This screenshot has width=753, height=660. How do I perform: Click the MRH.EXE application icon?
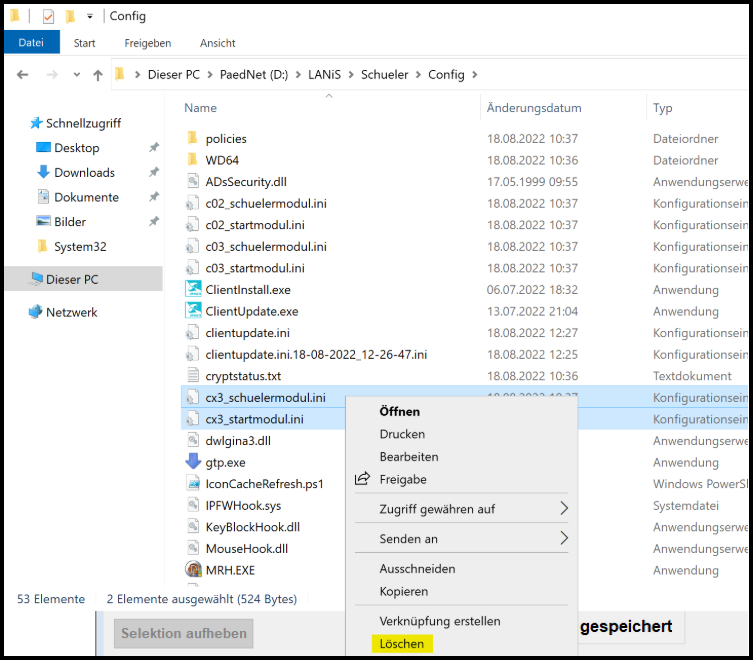pos(193,570)
